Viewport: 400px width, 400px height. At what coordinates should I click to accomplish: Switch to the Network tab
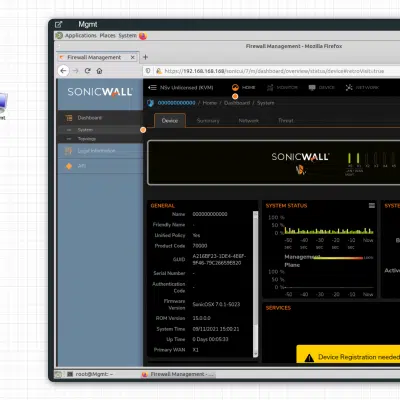point(249,121)
